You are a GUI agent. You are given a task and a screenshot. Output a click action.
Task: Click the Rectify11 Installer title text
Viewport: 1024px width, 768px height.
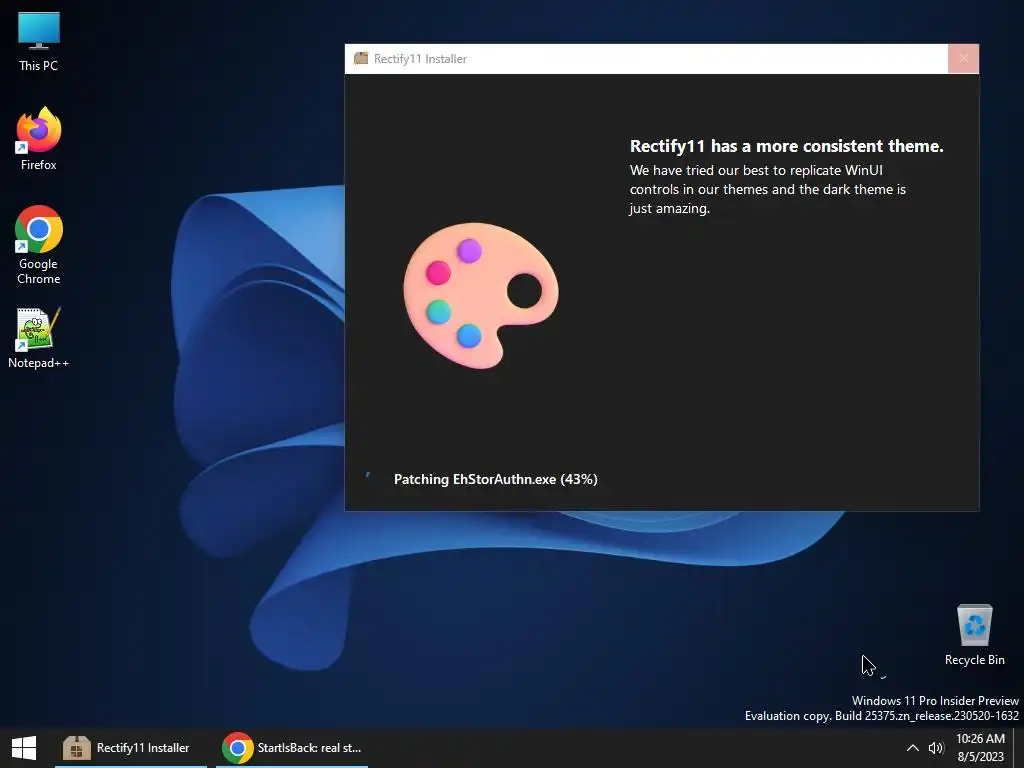click(x=420, y=59)
